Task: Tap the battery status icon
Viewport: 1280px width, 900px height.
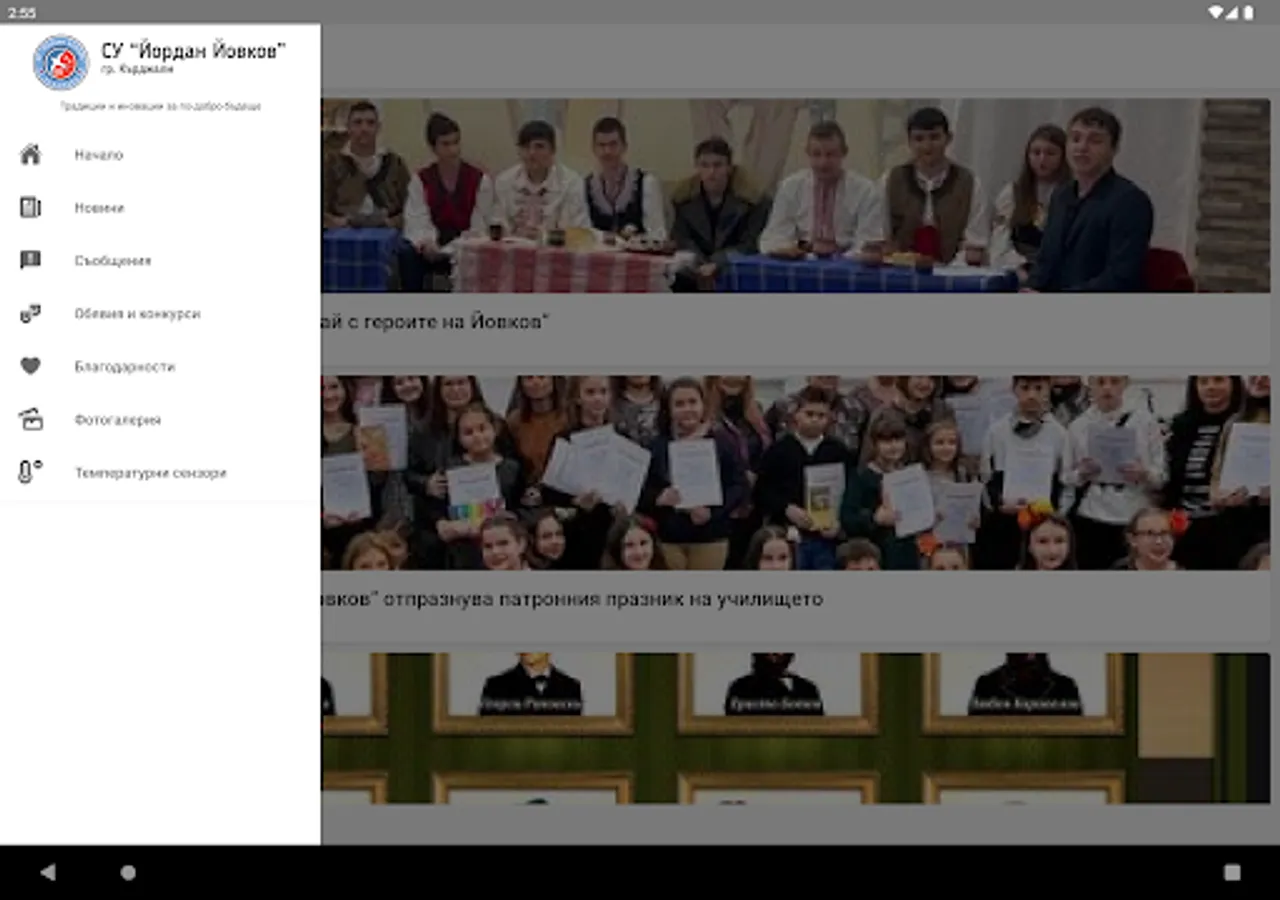Action: point(1249,12)
